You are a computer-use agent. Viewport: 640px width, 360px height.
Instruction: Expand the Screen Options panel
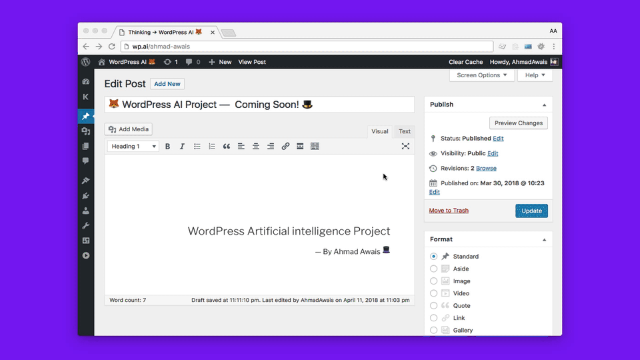482,75
